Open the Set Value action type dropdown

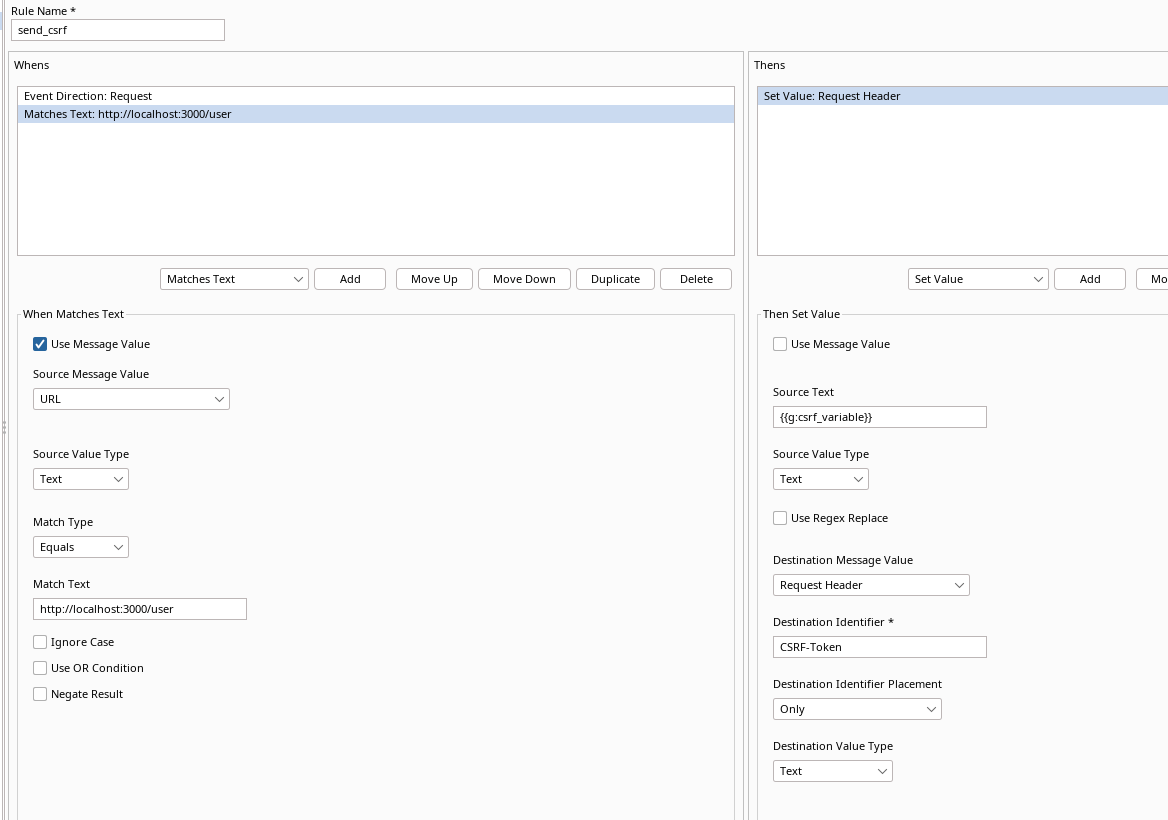click(977, 279)
